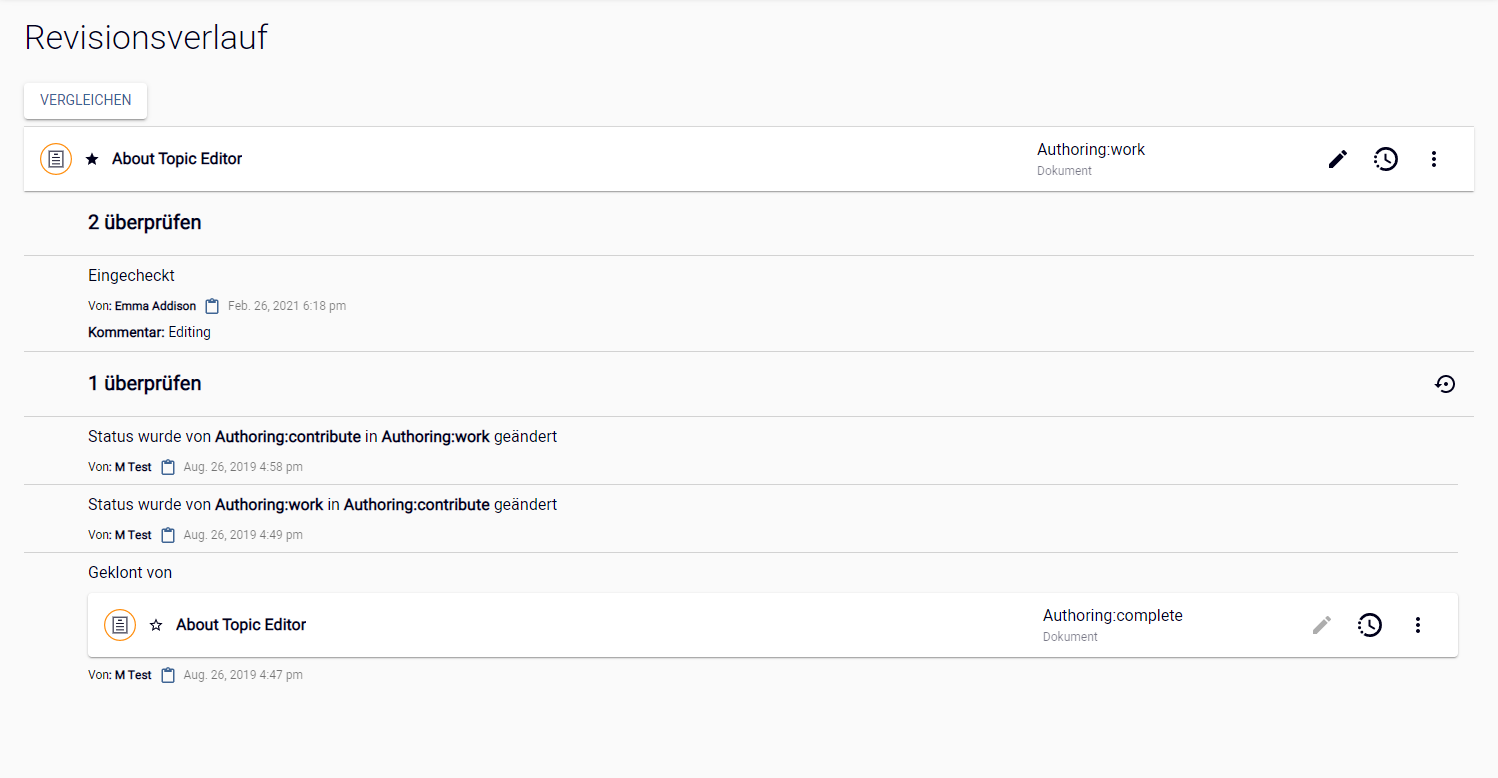Click the 'Eingecheckt' entry text
The image size is (1498, 778).
(131, 276)
